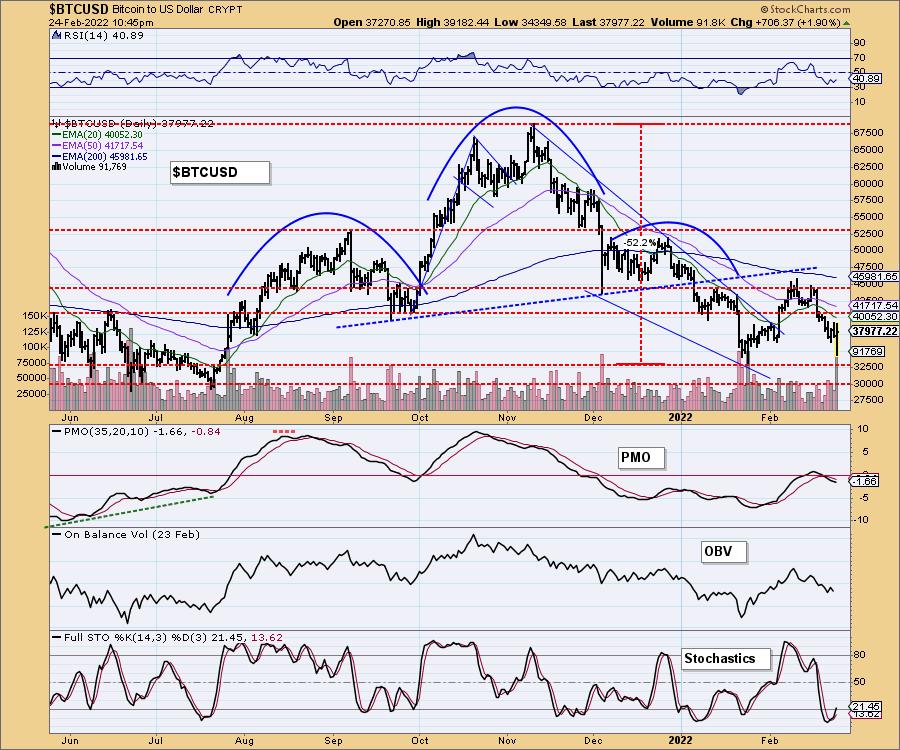
Task: Click the 91769 volume tag on axis
Action: click(868, 351)
